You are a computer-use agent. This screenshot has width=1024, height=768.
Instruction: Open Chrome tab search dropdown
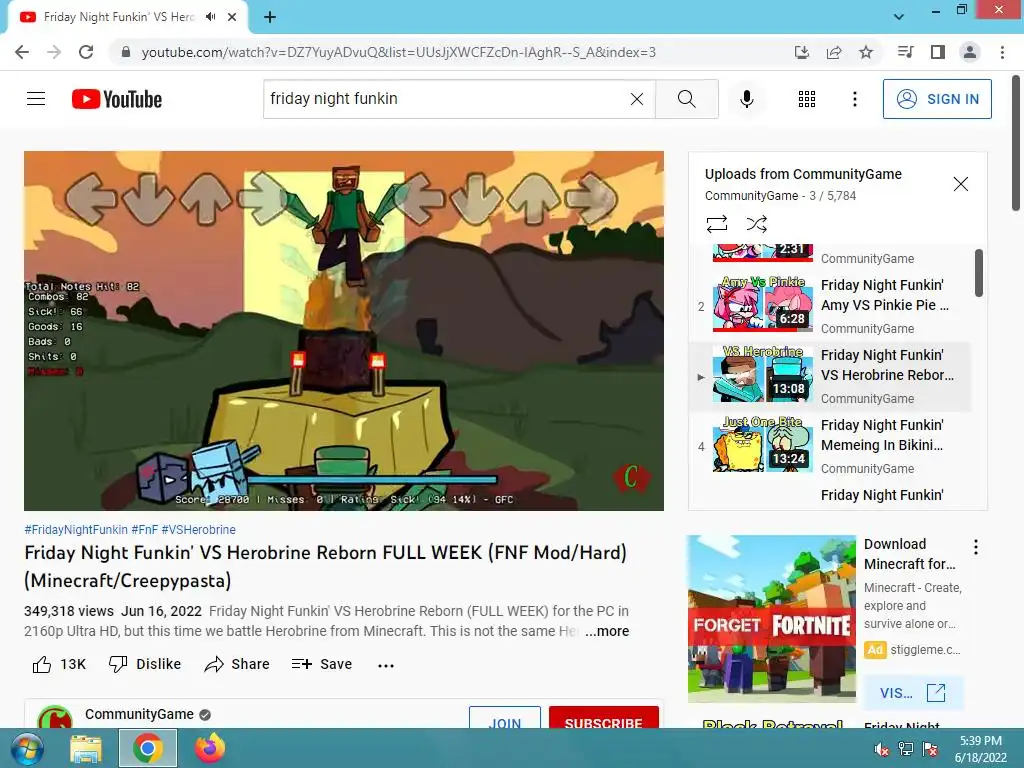point(899,17)
